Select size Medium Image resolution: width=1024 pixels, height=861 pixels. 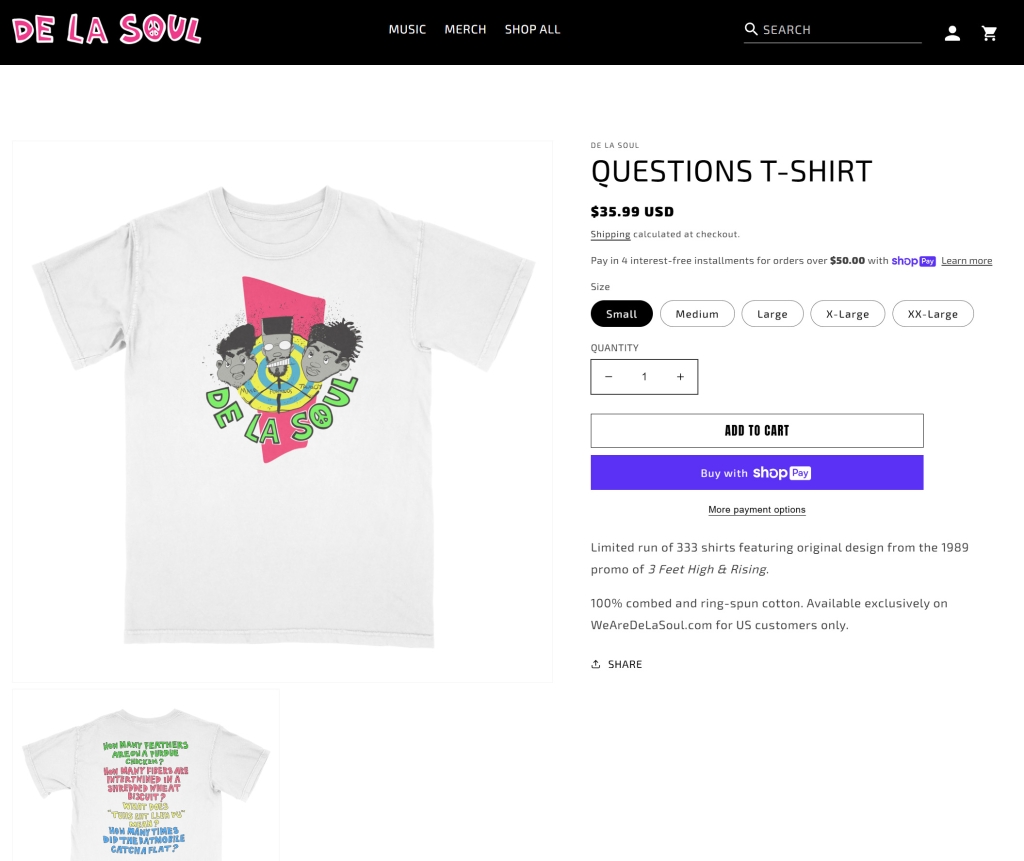[697, 314]
